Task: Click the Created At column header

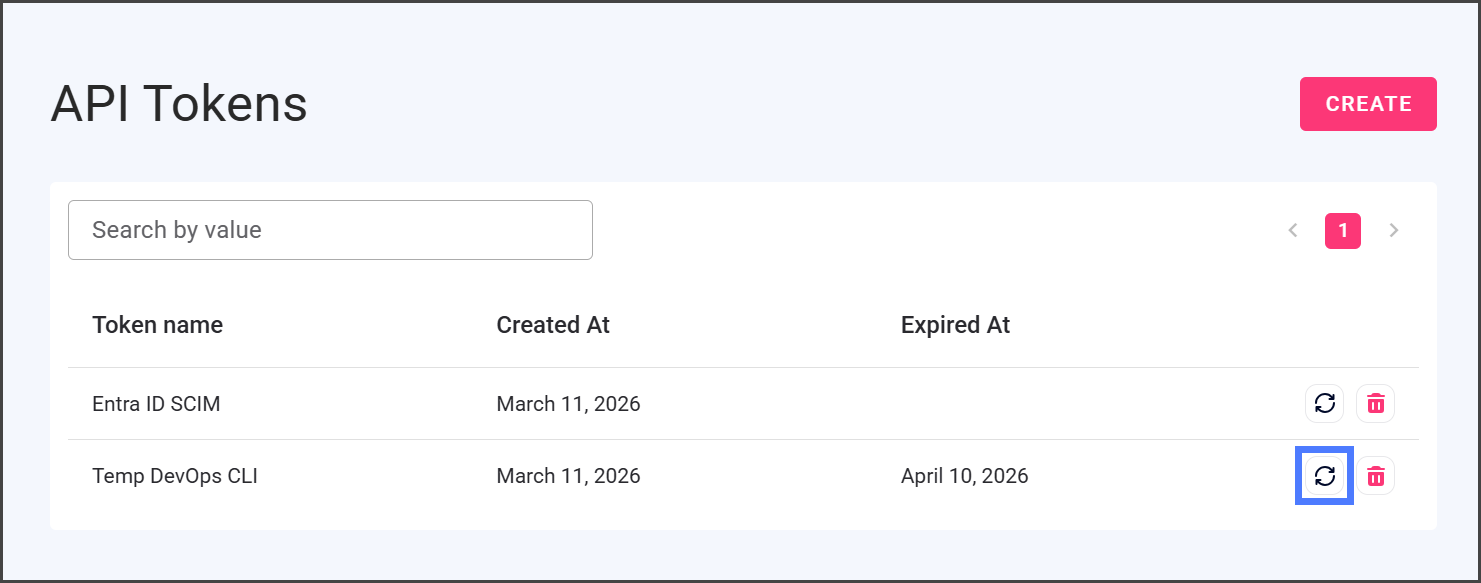Action: 553,325
